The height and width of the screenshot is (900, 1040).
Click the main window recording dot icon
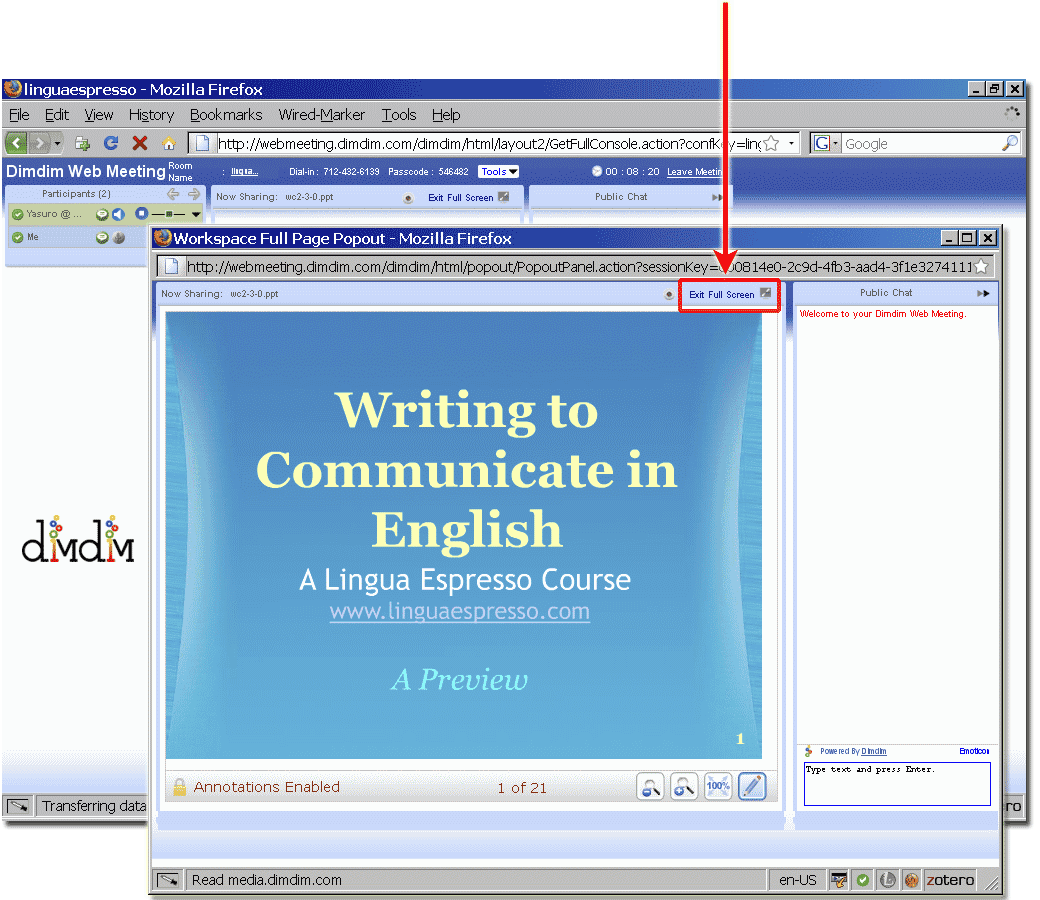coord(408,198)
